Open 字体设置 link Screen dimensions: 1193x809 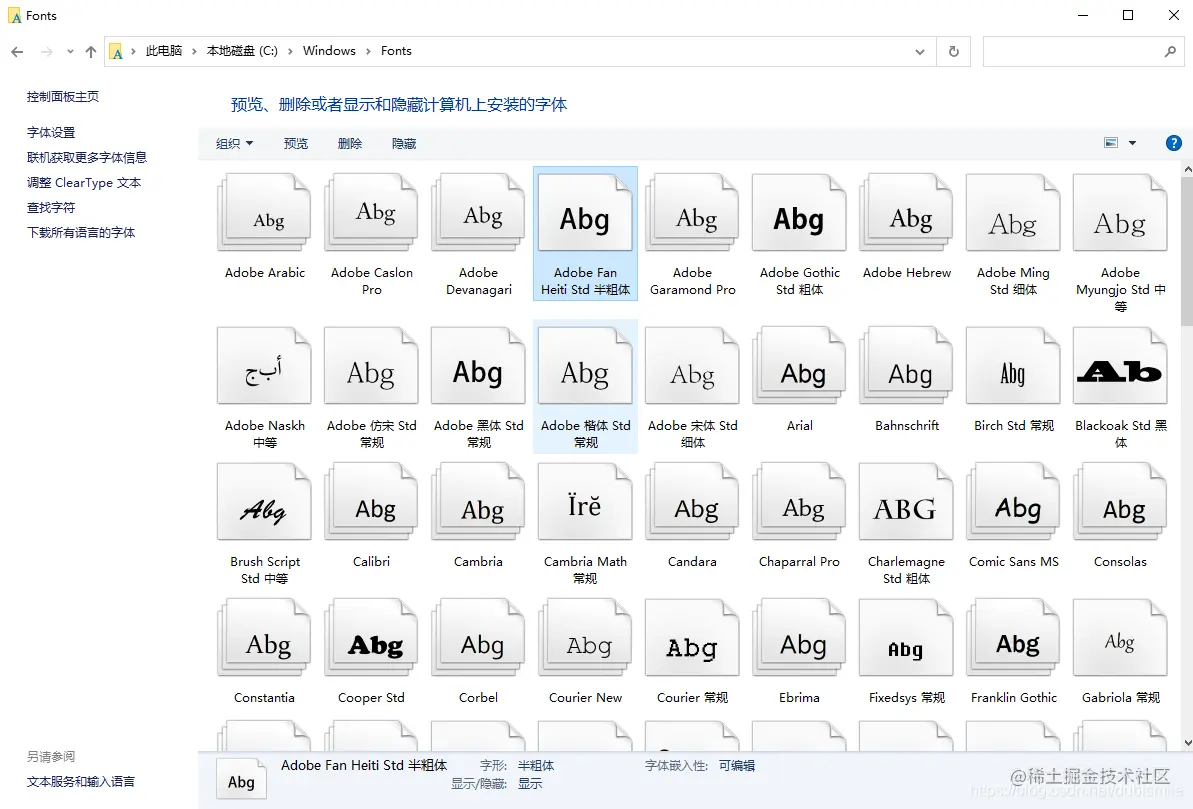(x=51, y=132)
